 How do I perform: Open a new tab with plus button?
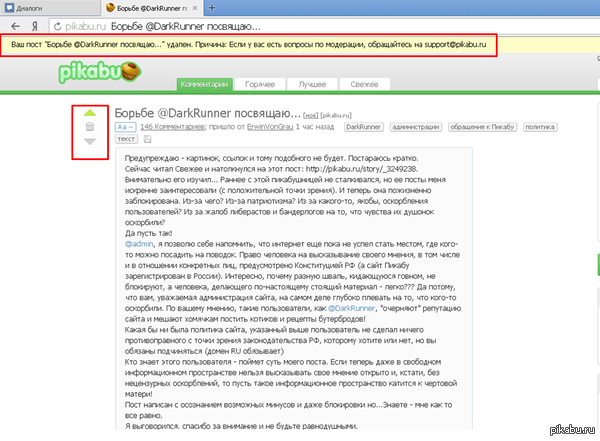(x=212, y=7)
